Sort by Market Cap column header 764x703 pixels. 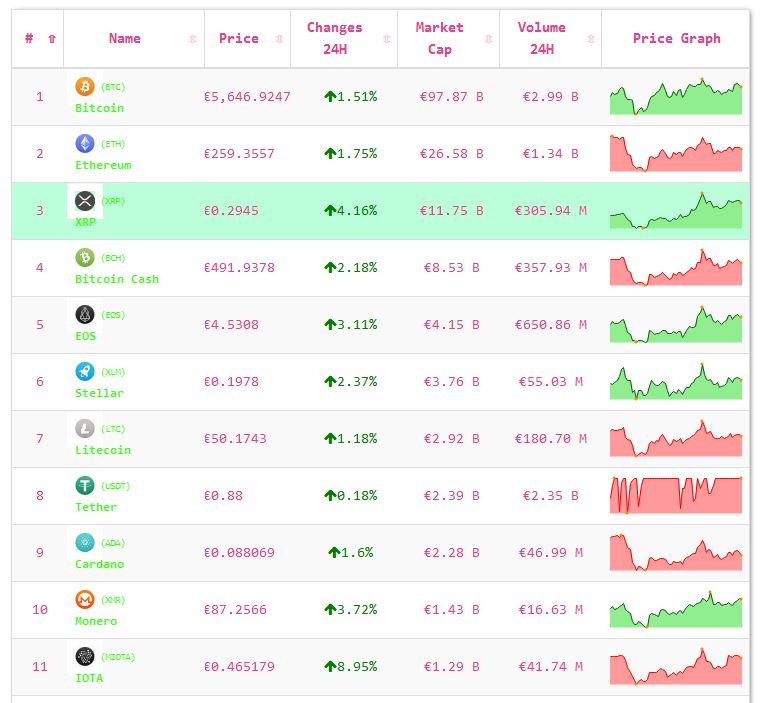440,38
